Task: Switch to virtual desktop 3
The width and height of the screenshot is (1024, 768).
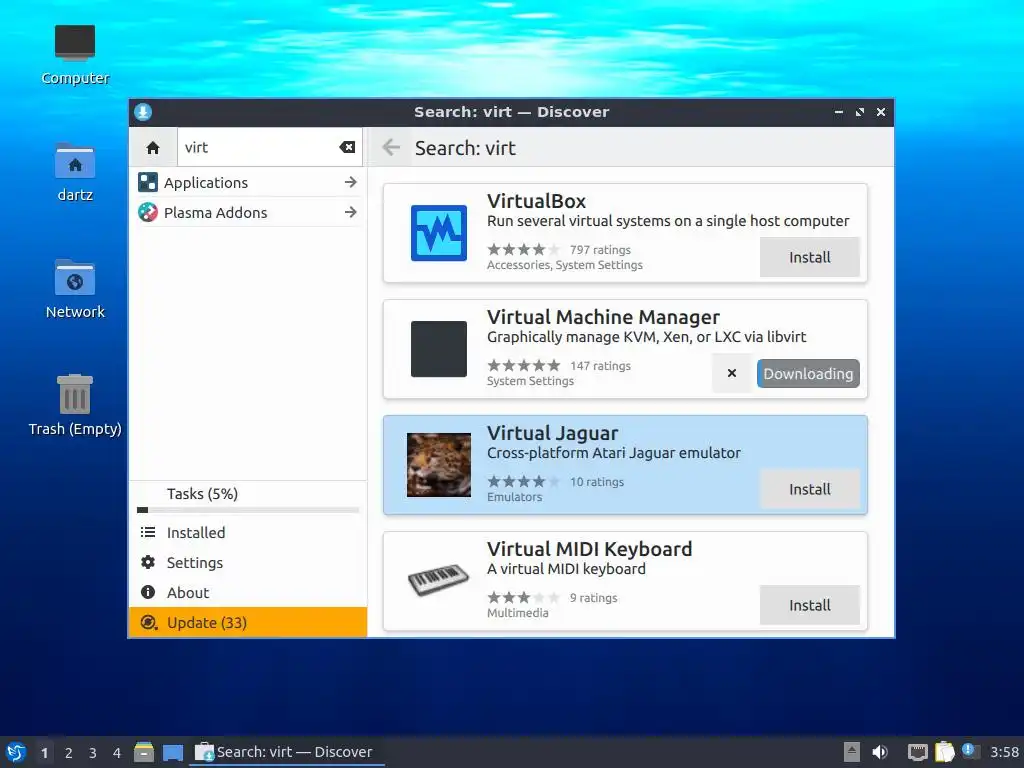Action: pyautogui.click(x=93, y=753)
